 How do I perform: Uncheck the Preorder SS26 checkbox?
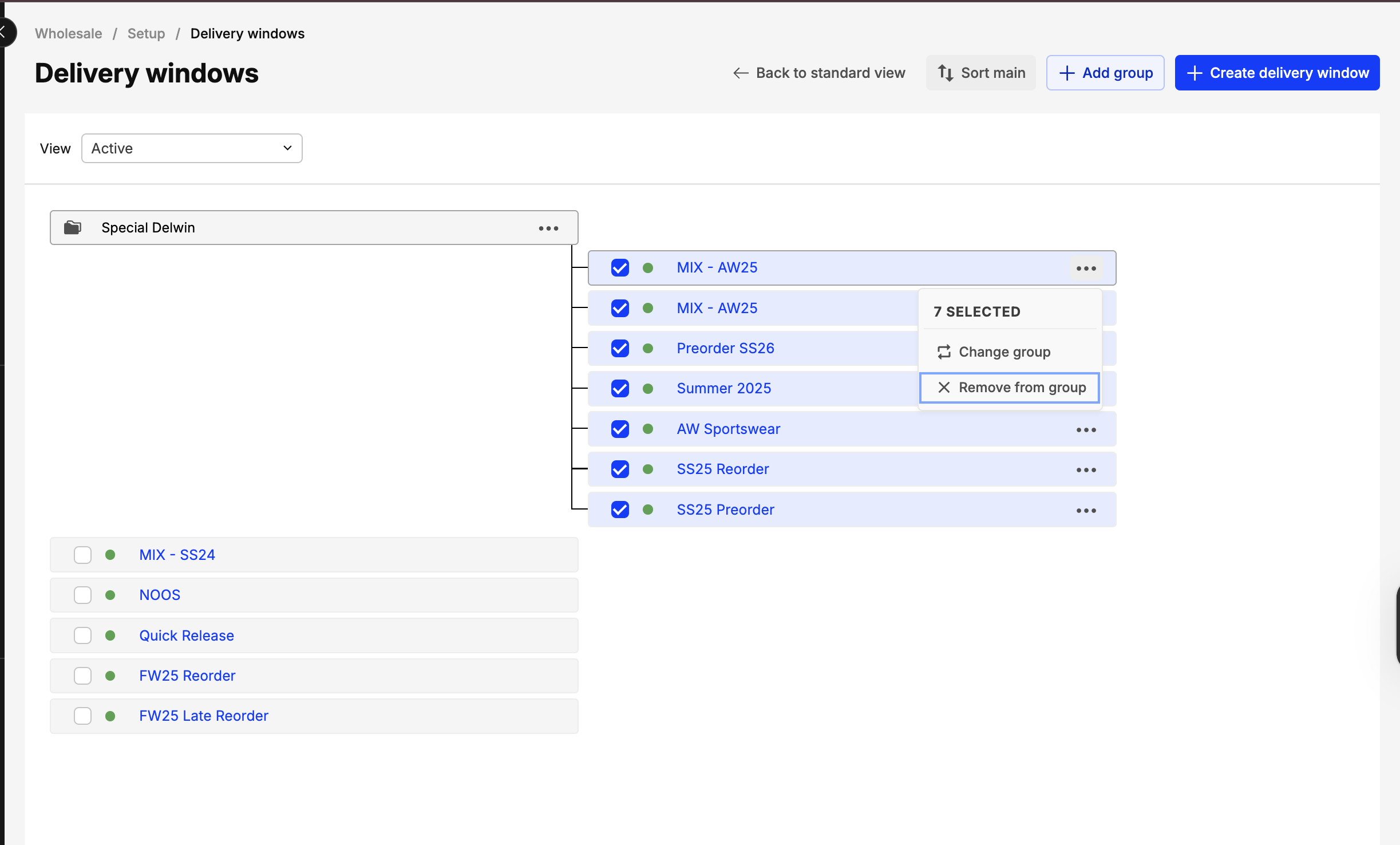pyautogui.click(x=620, y=349)
